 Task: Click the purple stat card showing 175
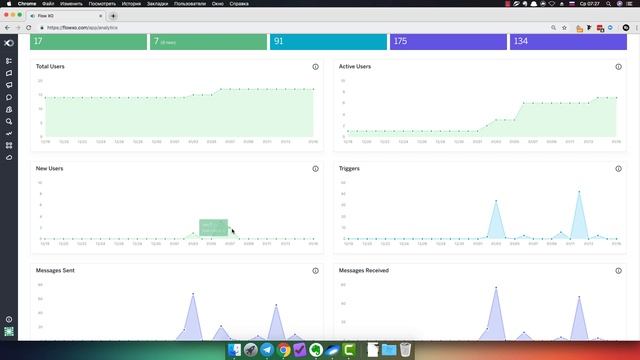(x=448, y=42)
